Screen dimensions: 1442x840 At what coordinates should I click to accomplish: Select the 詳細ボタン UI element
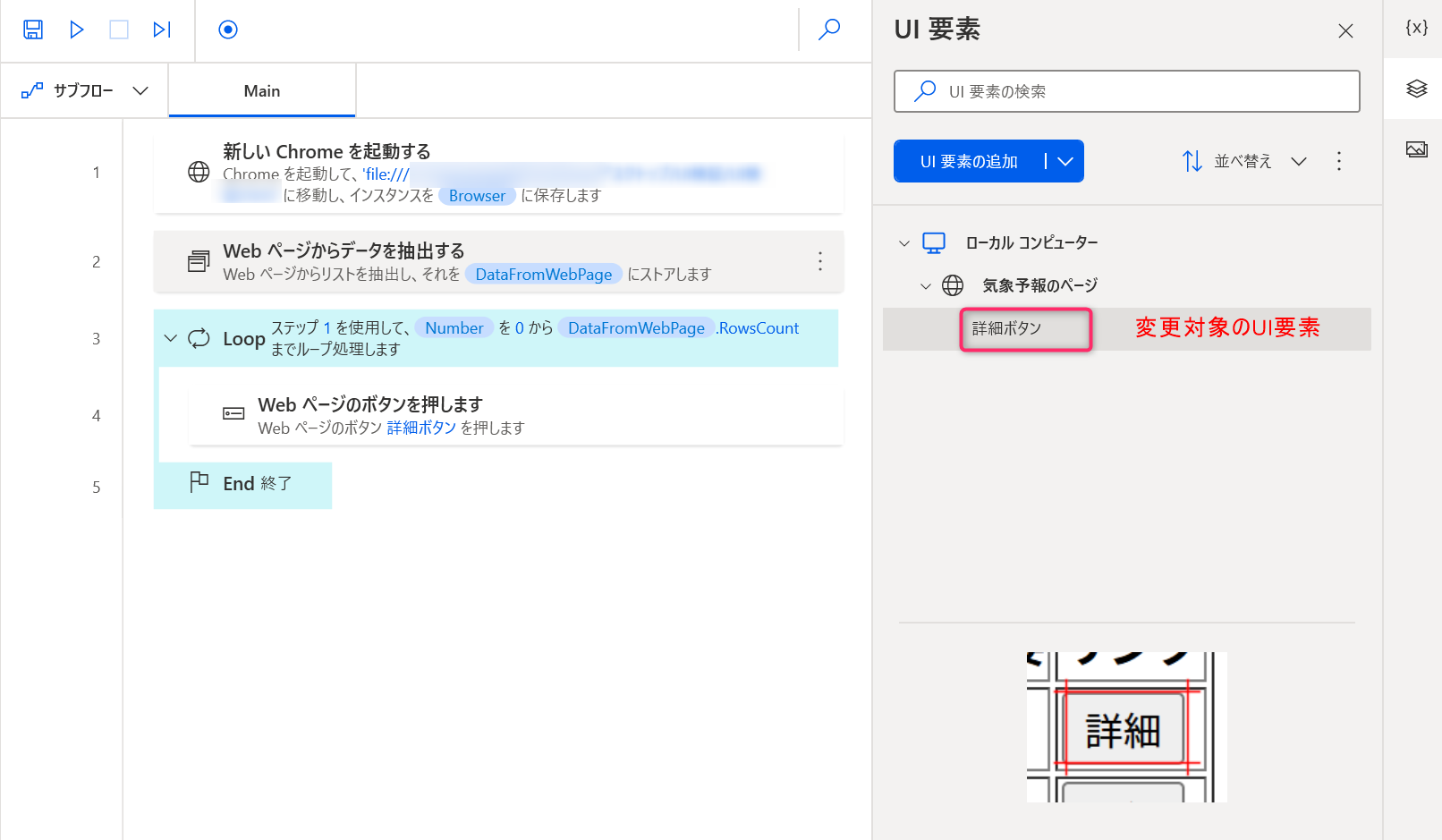(x=1127, y=329)
